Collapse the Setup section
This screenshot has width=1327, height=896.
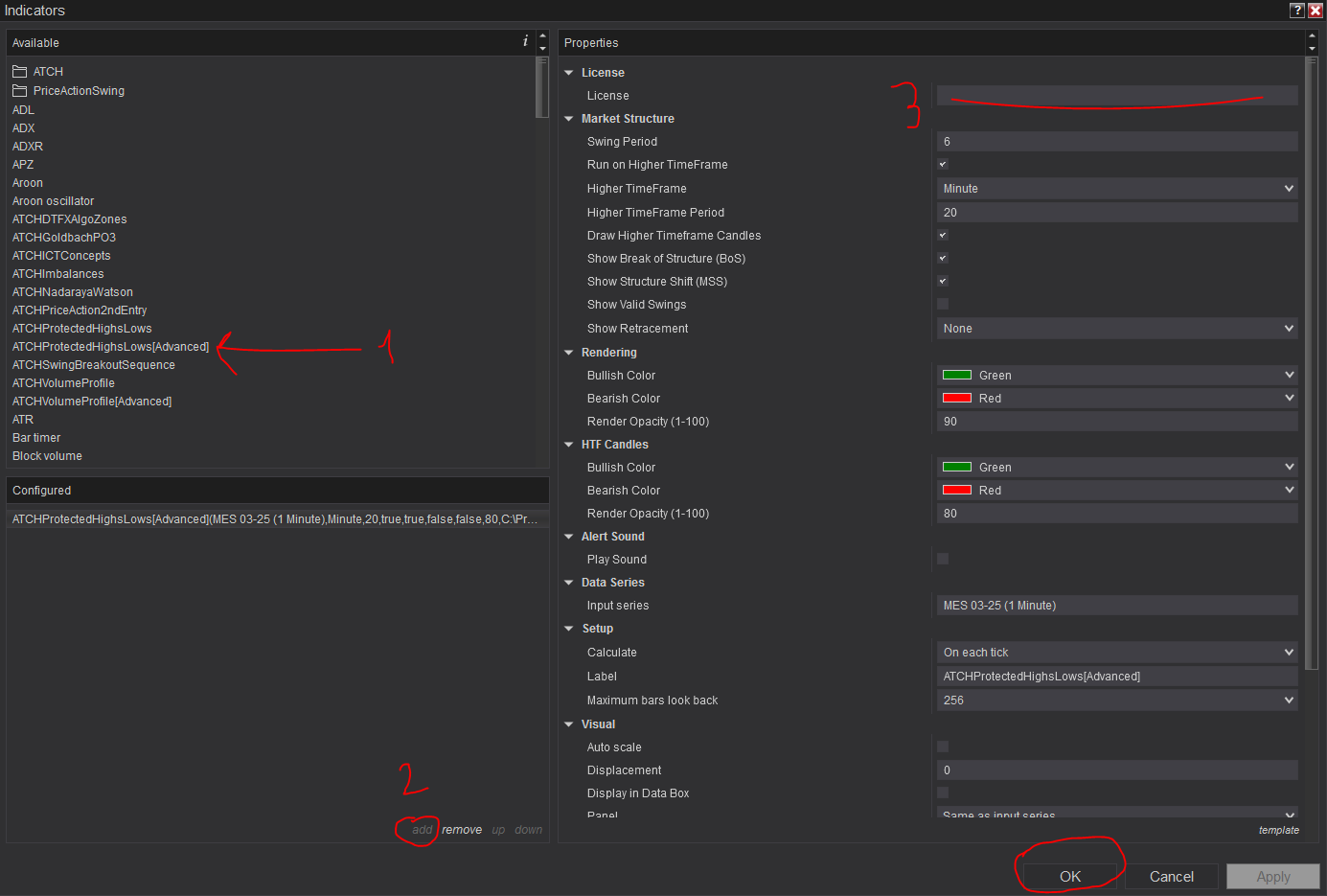coord(569,629)
